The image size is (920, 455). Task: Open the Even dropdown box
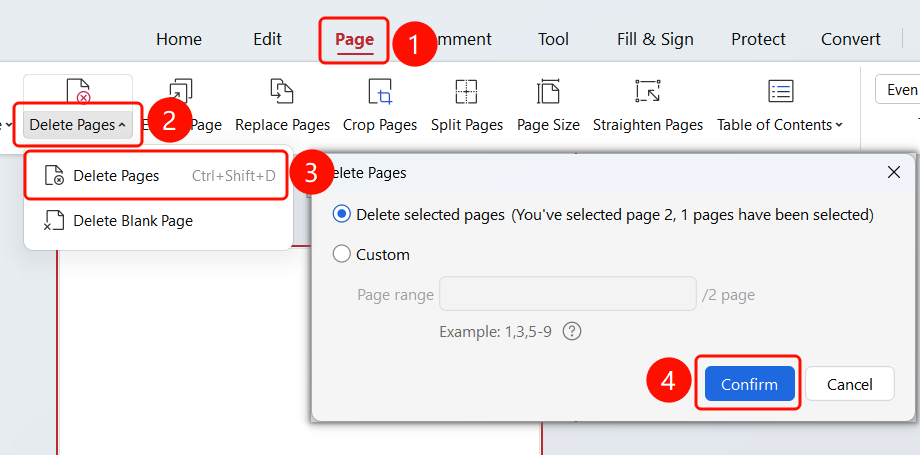pos(897,89)
